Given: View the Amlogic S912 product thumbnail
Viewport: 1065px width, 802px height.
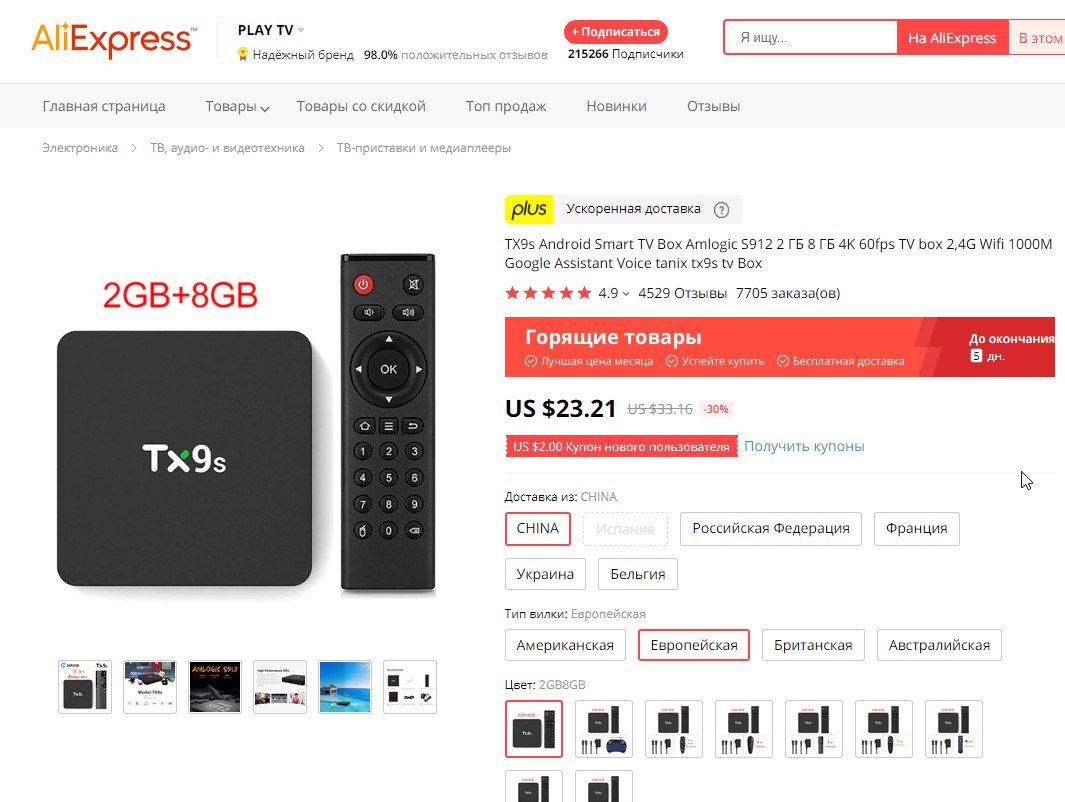Looking at the screenshot, I should click(215, 687).
